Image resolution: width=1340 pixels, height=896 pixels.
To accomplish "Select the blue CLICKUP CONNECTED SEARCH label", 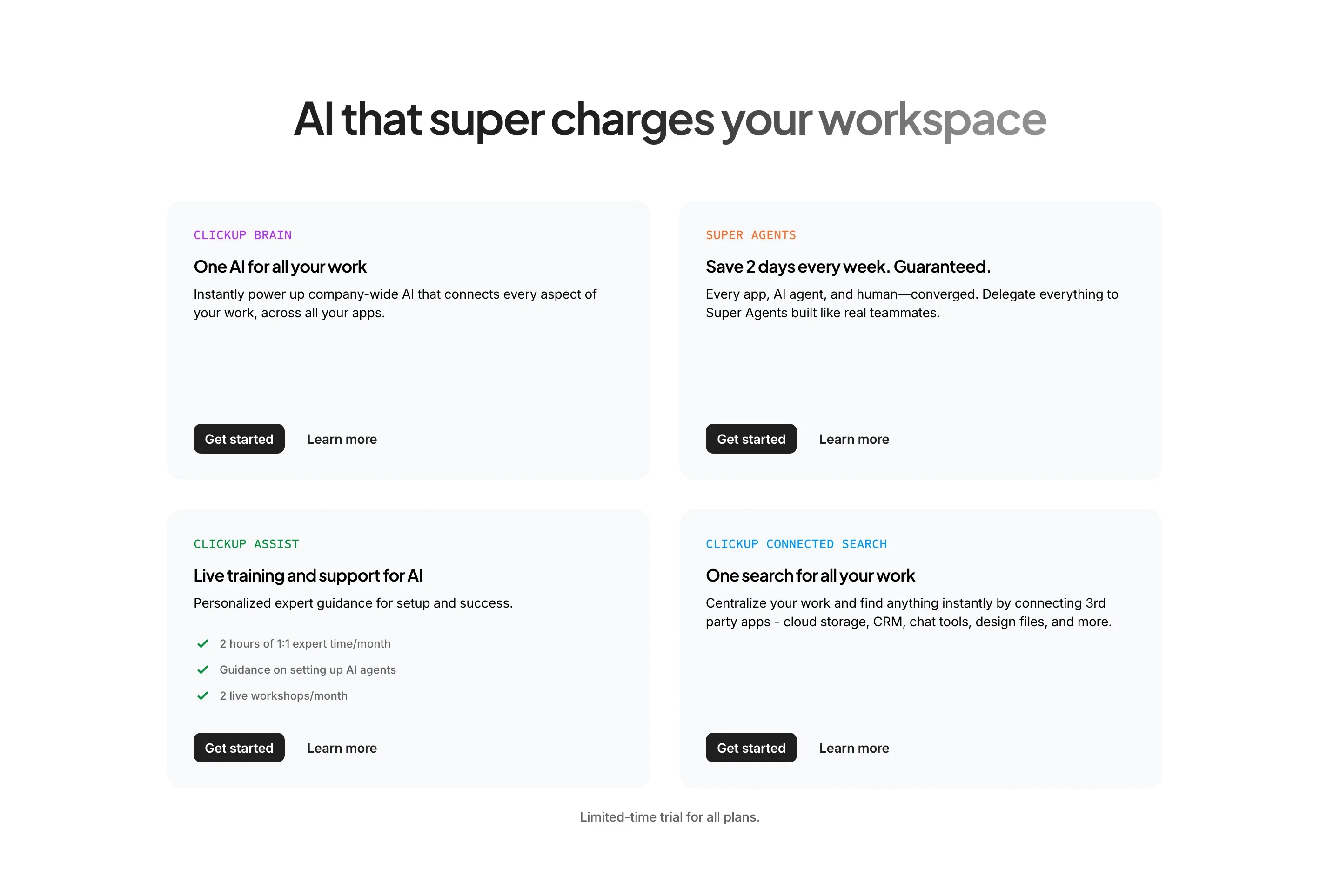I will [797, 544].
